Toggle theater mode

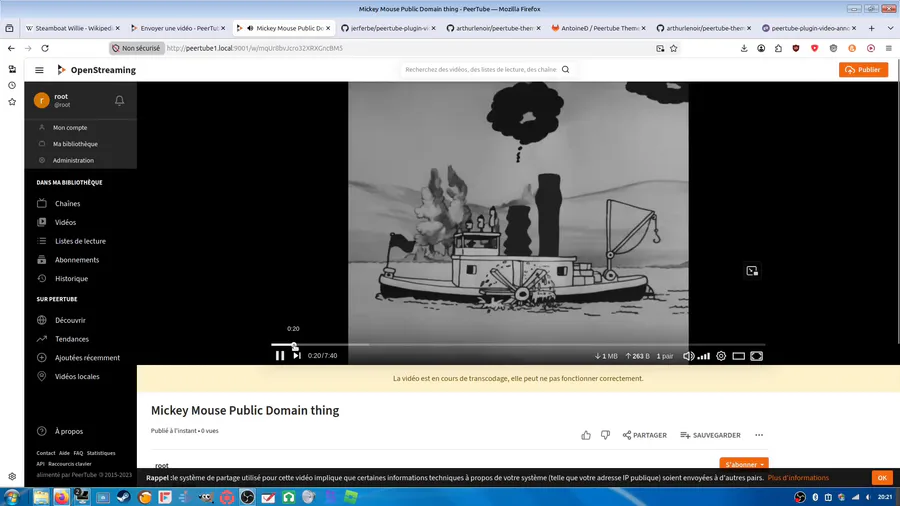pyautogui.click(x=739, y=356)
